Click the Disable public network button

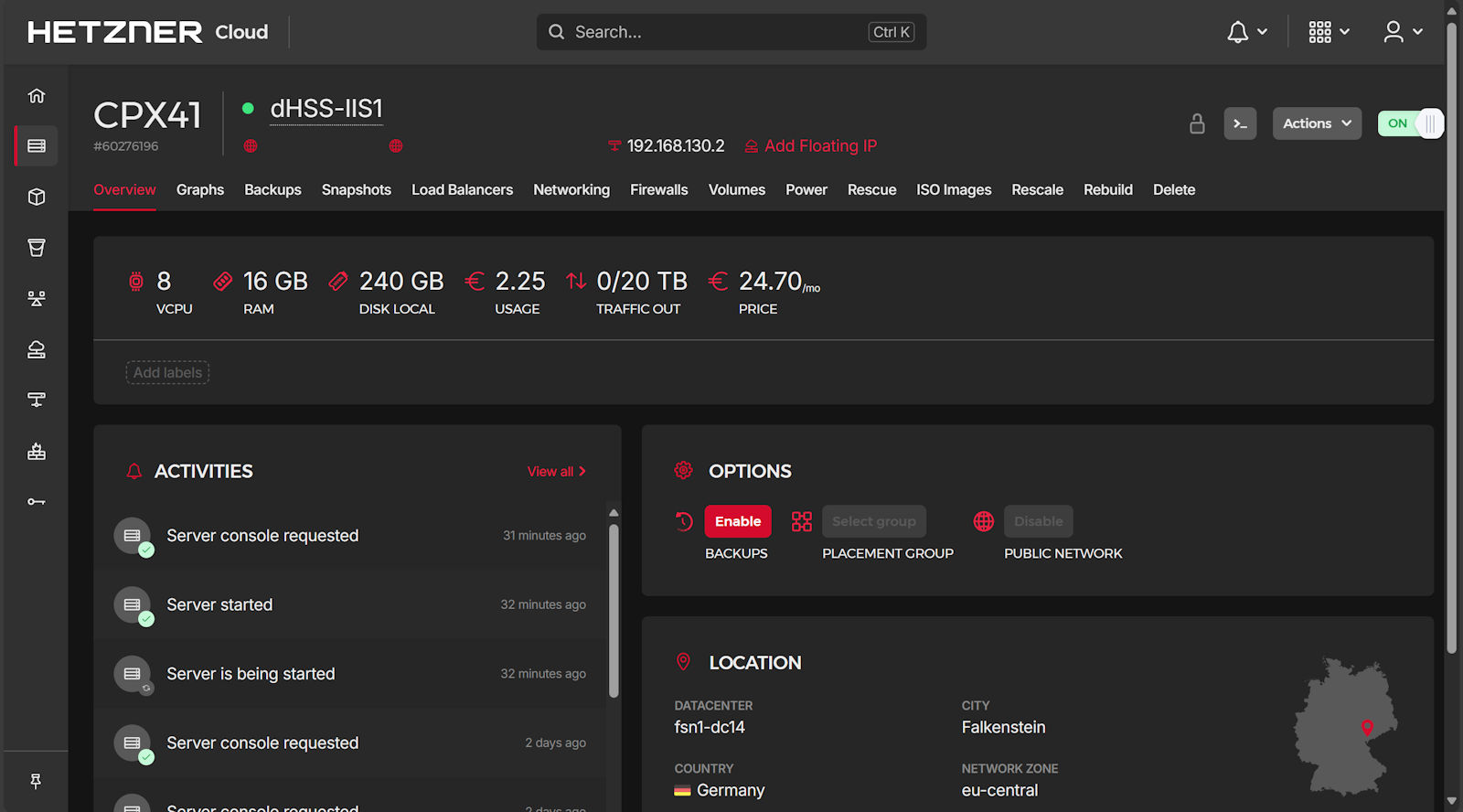pos(1039,521)
